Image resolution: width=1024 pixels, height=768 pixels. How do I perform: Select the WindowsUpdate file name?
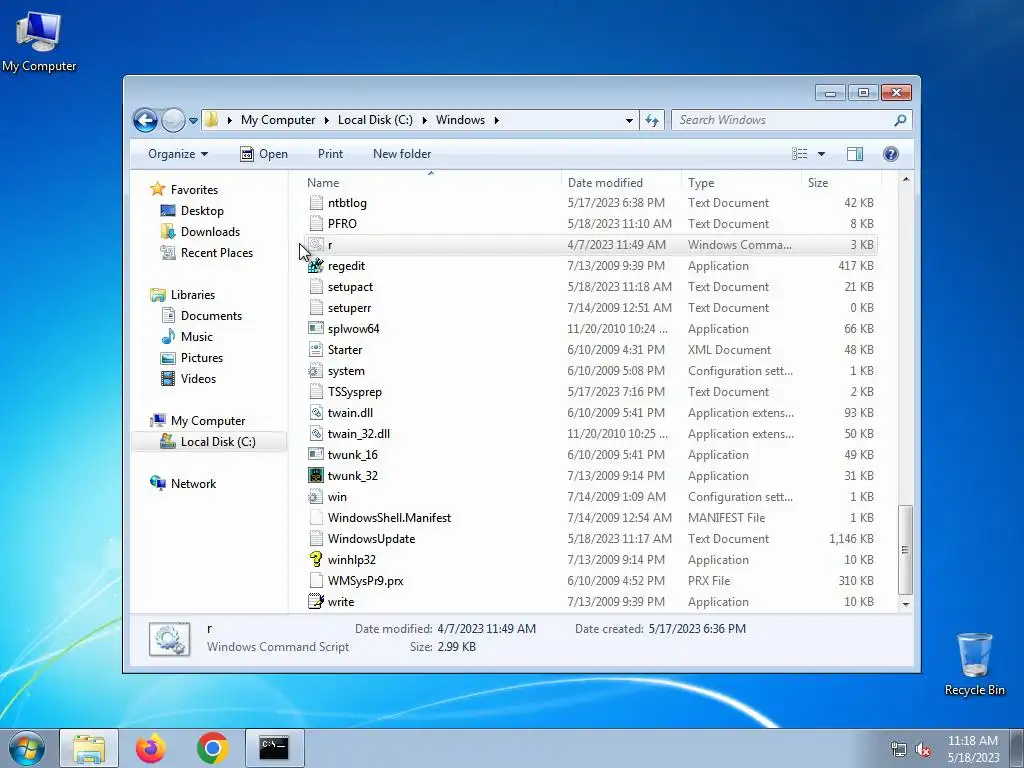click(x=371, y=539)
